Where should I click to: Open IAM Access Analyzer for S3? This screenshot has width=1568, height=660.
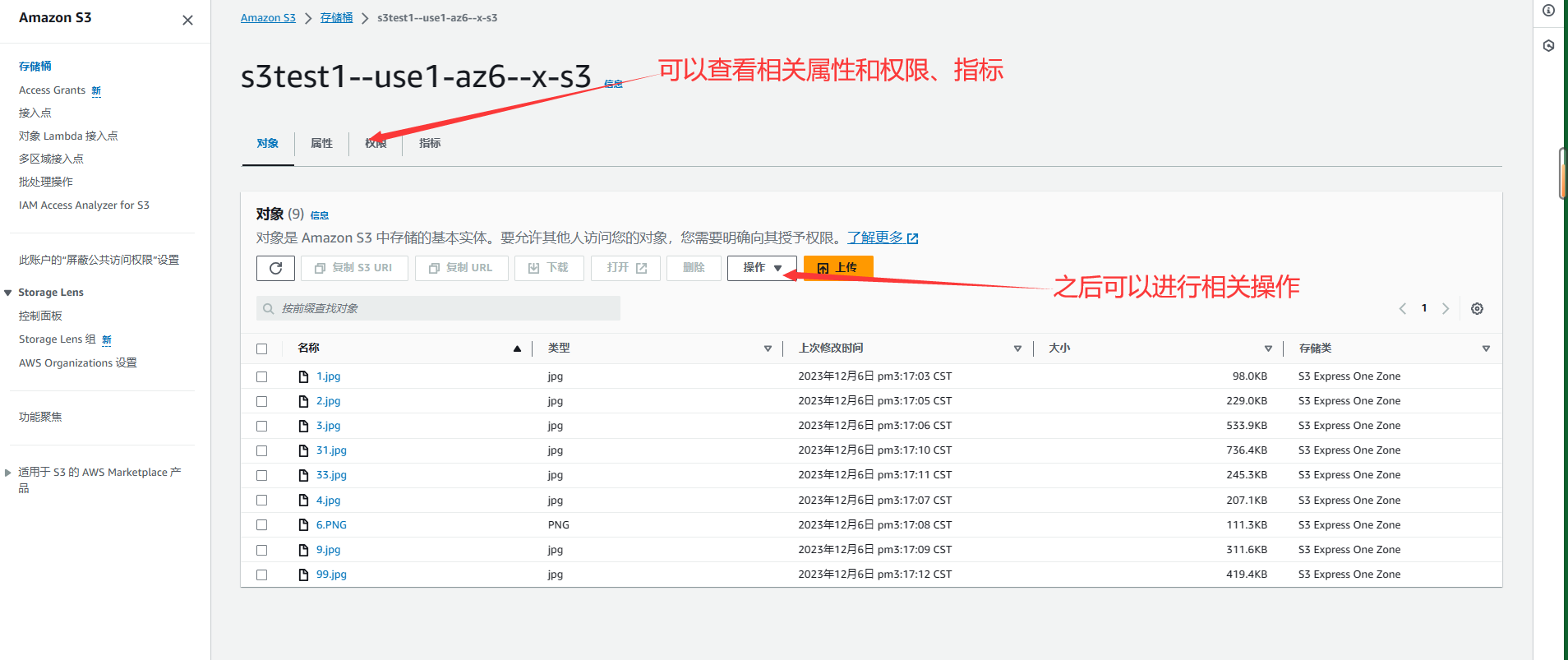click(84, 205)
